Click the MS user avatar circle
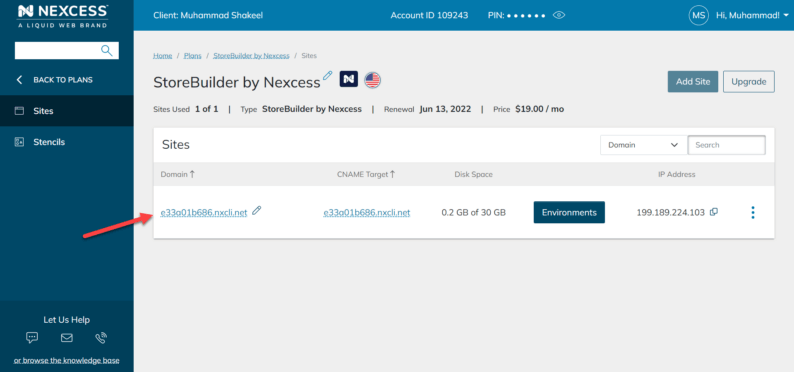This screenshot has height=372, width=794. [699, 15]
